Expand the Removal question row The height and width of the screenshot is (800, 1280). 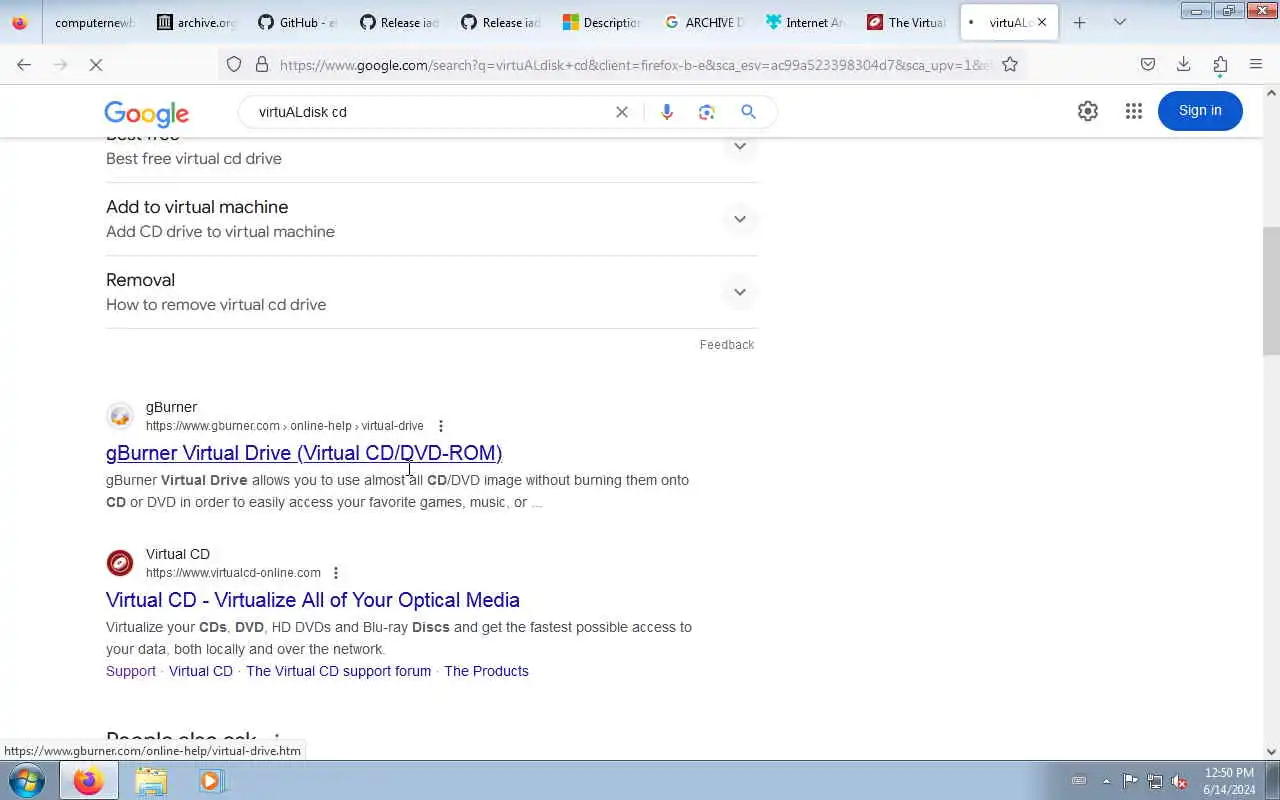(x=431, y=292)
